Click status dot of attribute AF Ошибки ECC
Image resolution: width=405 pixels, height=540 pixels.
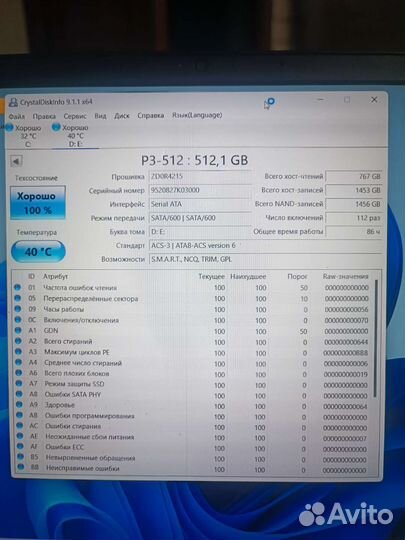click(20, 447)
